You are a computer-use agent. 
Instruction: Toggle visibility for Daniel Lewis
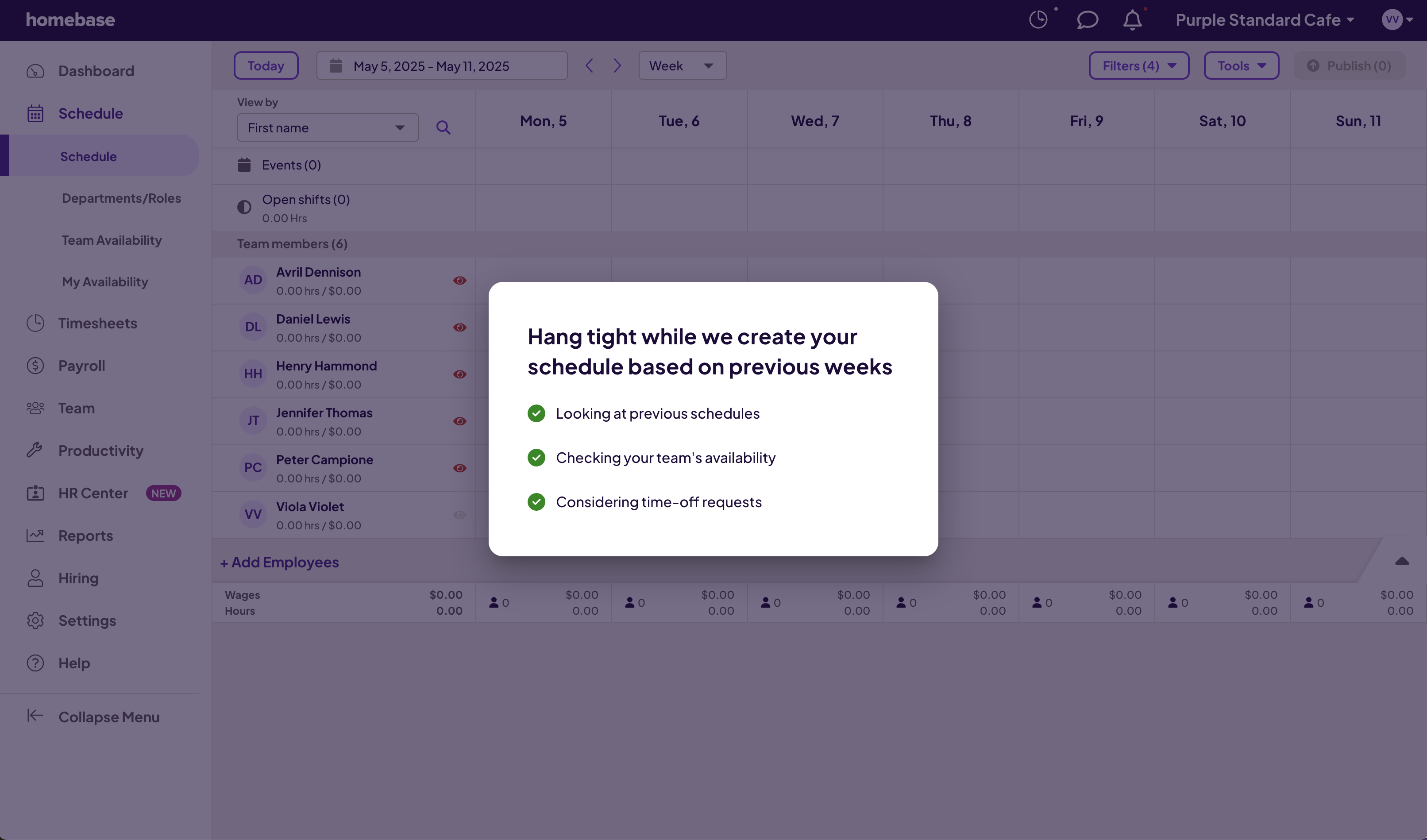point(460,327)
